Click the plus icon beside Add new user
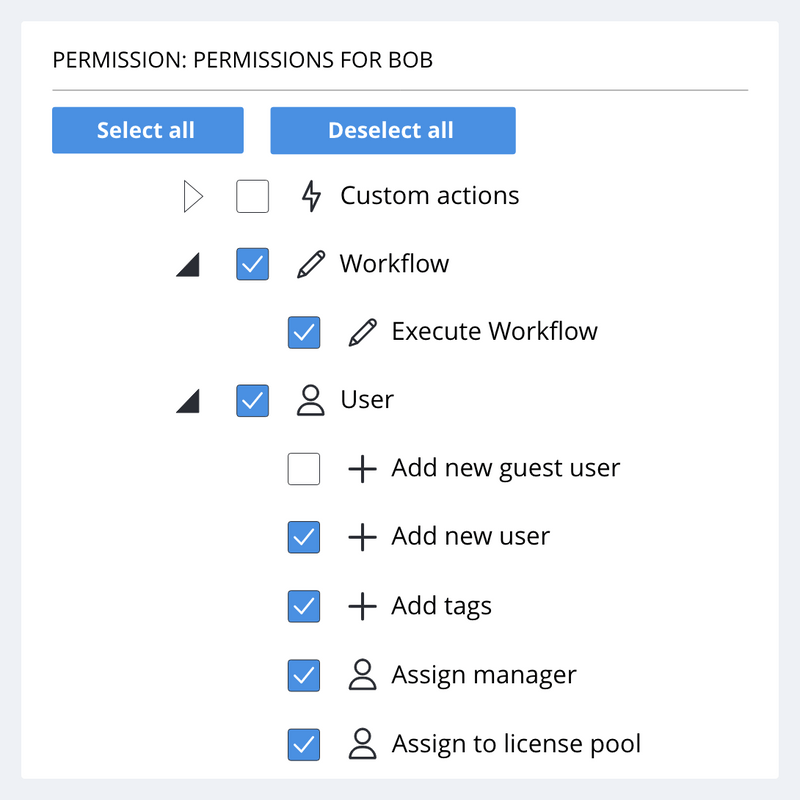This screenshot has width=800, height=800. (x=362, y=537)
